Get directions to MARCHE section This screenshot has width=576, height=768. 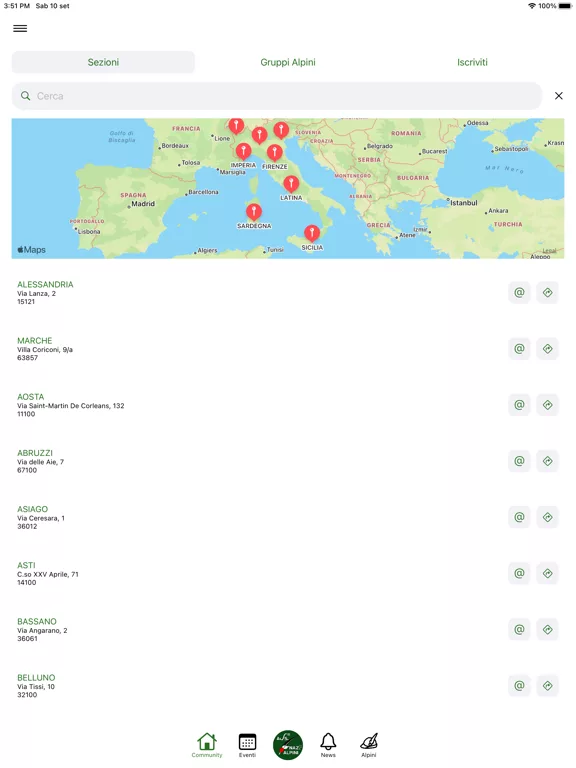548,349
